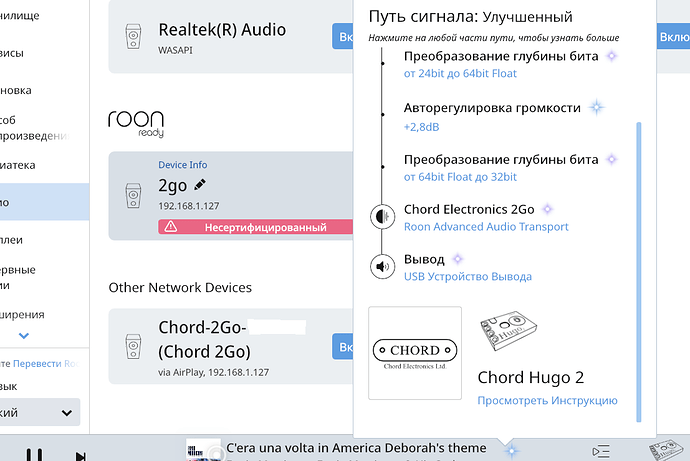
Task: Click the 192.168.1.127 address under 2go
Action: 189,206
